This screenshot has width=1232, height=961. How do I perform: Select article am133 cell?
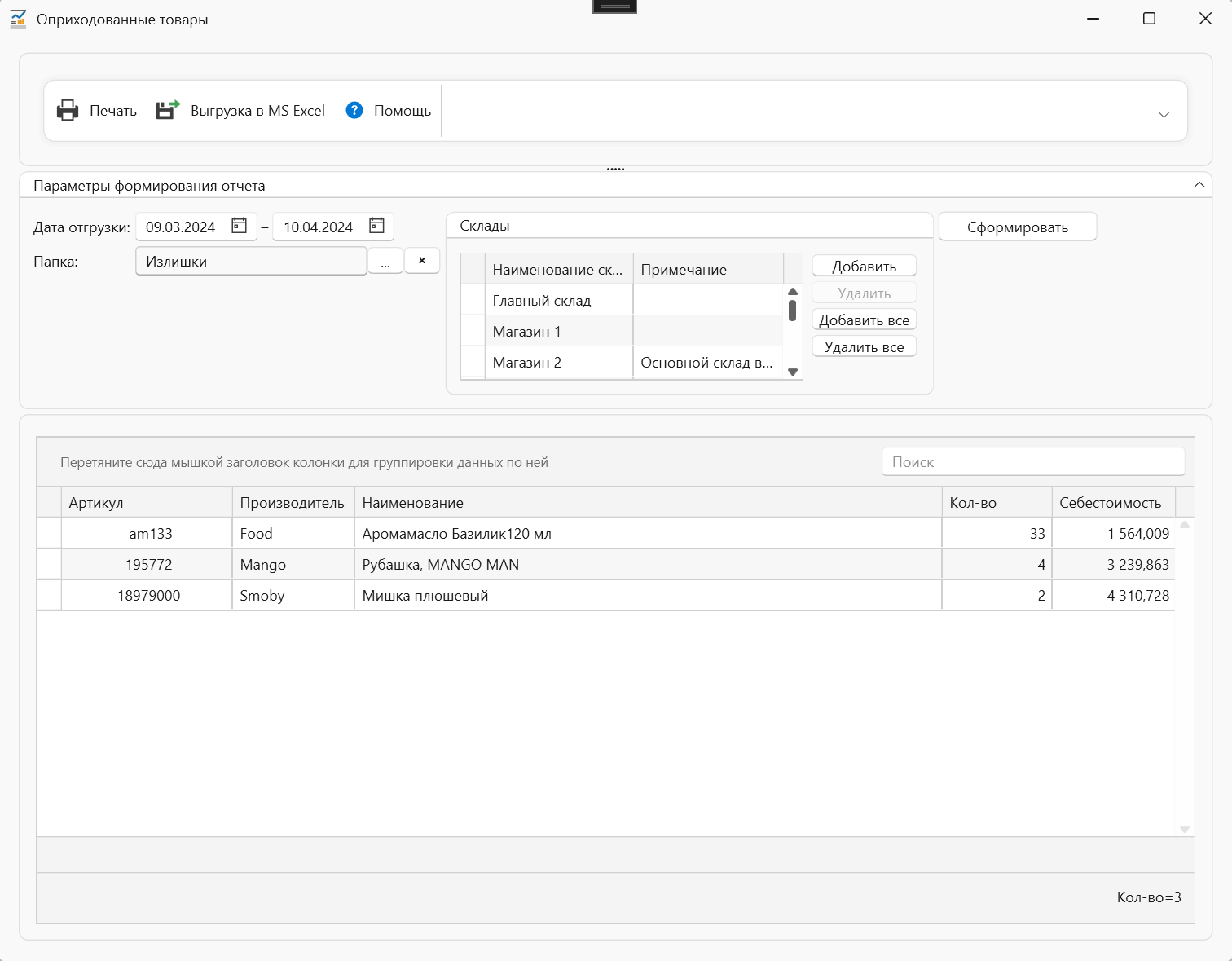(147, 533)
